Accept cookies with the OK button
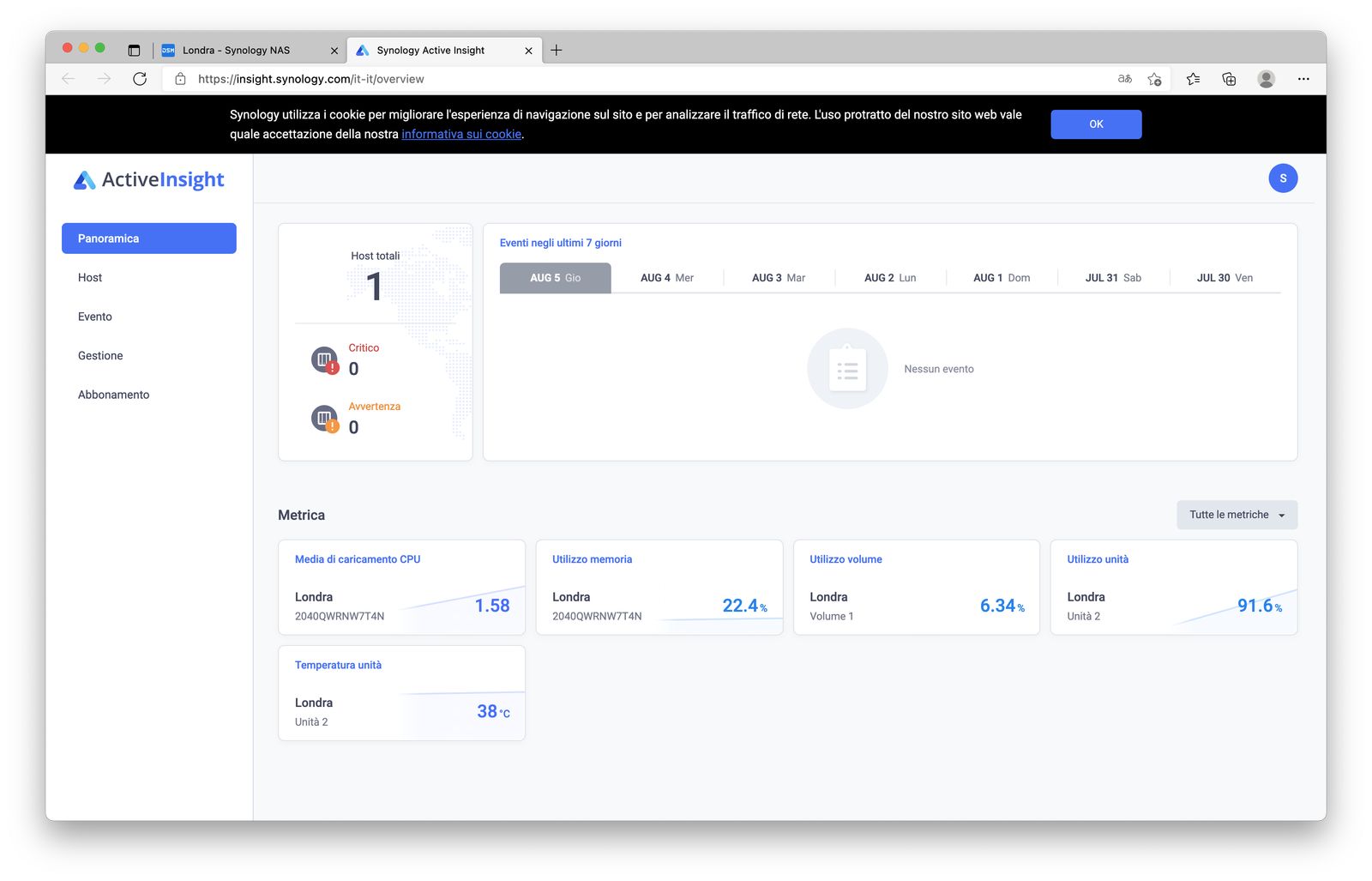 [1096, 124]
